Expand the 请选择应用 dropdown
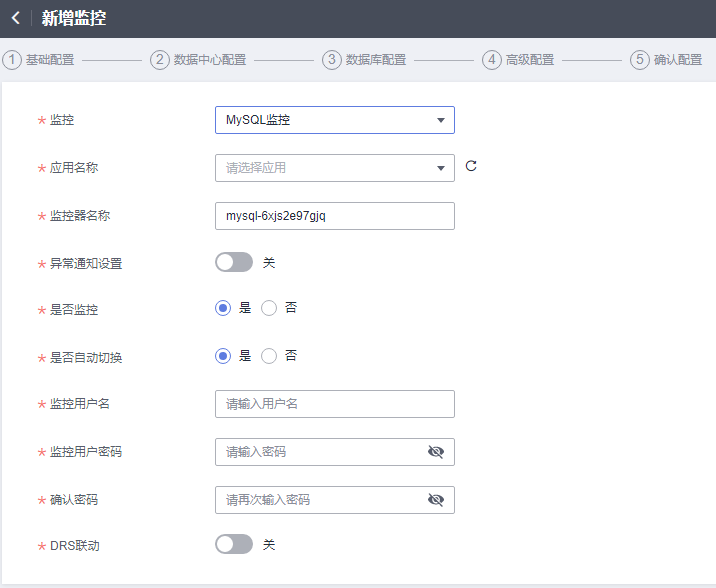 coord(335,168)
